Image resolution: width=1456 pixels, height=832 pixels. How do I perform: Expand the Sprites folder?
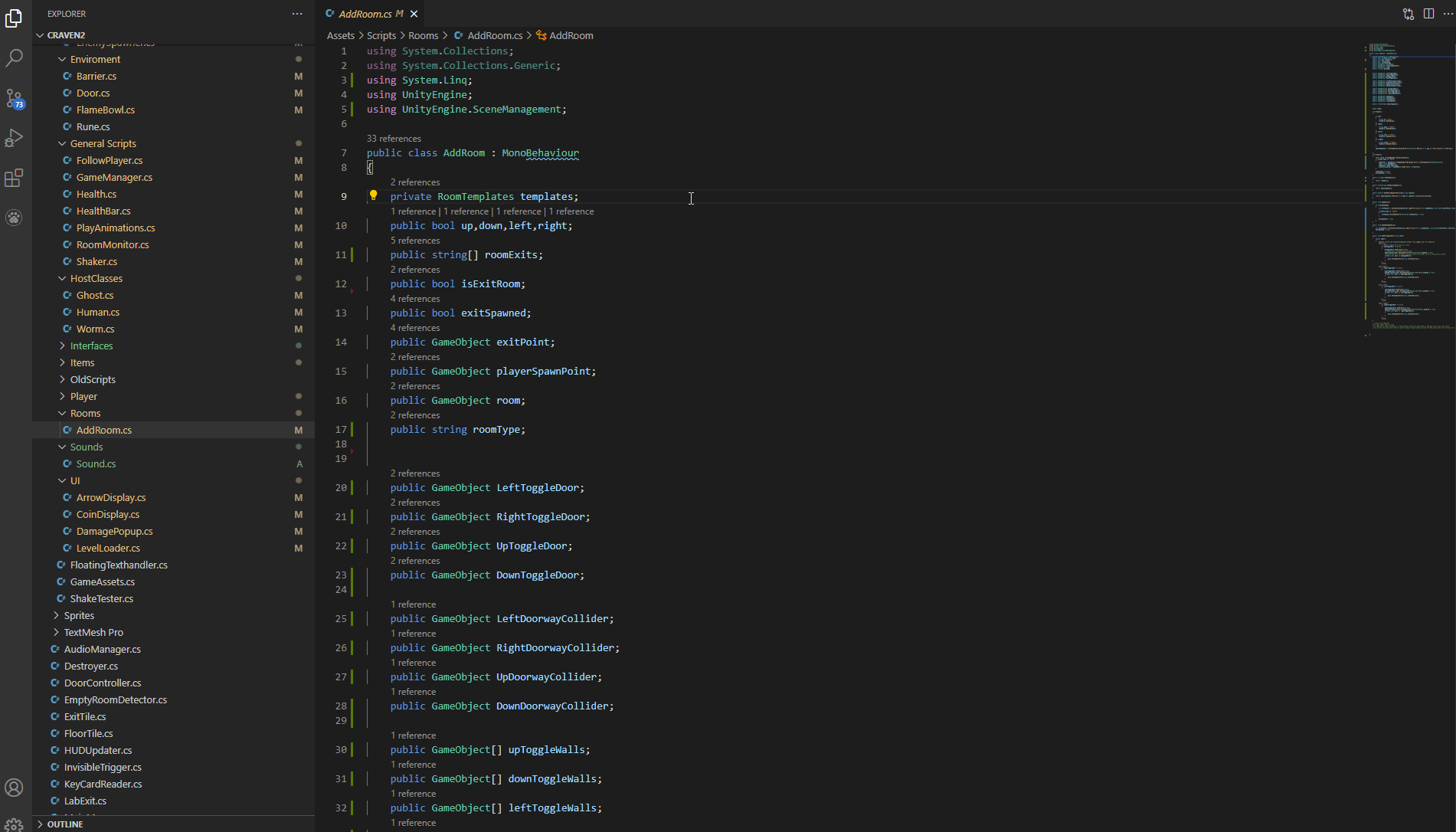pos(56,615)
